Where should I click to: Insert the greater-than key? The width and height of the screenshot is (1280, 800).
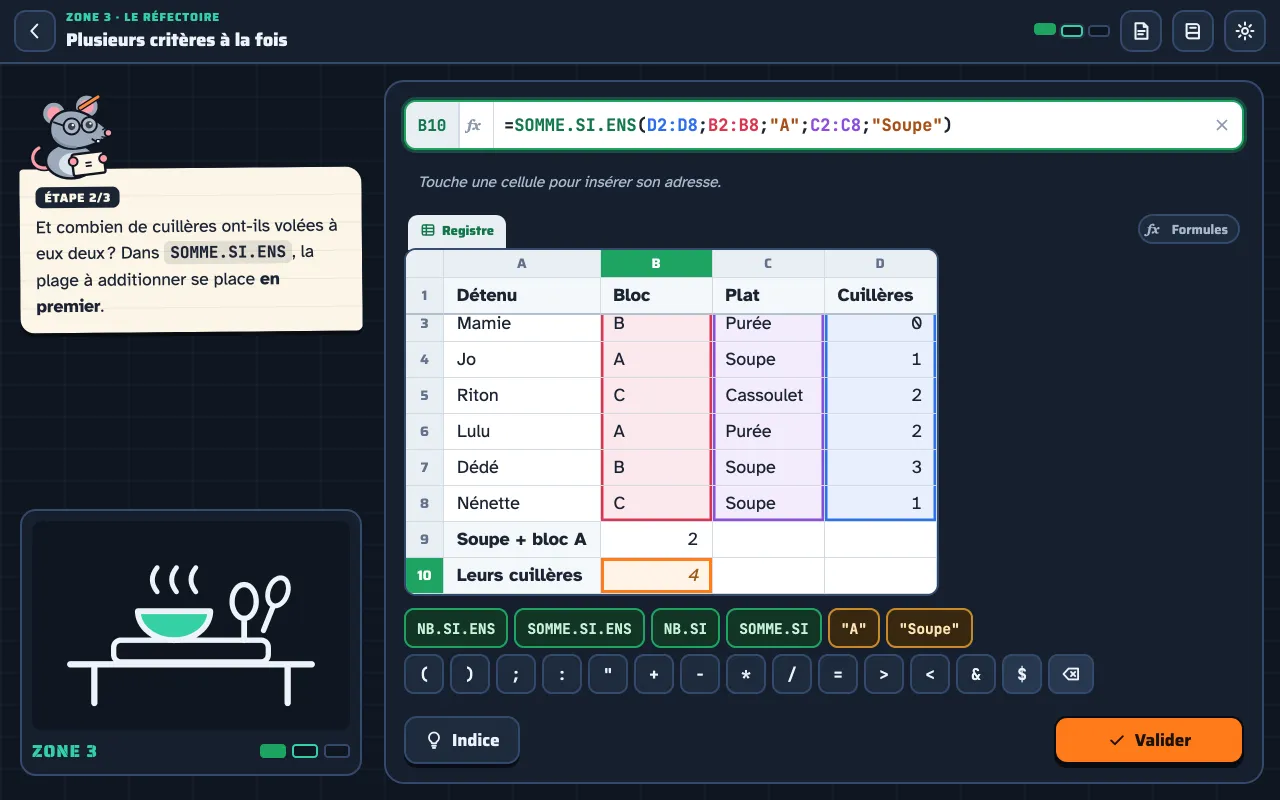(x=884, y=674)
